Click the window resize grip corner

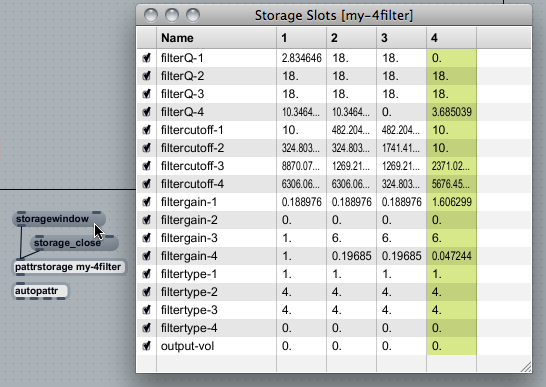click(526, 367)
